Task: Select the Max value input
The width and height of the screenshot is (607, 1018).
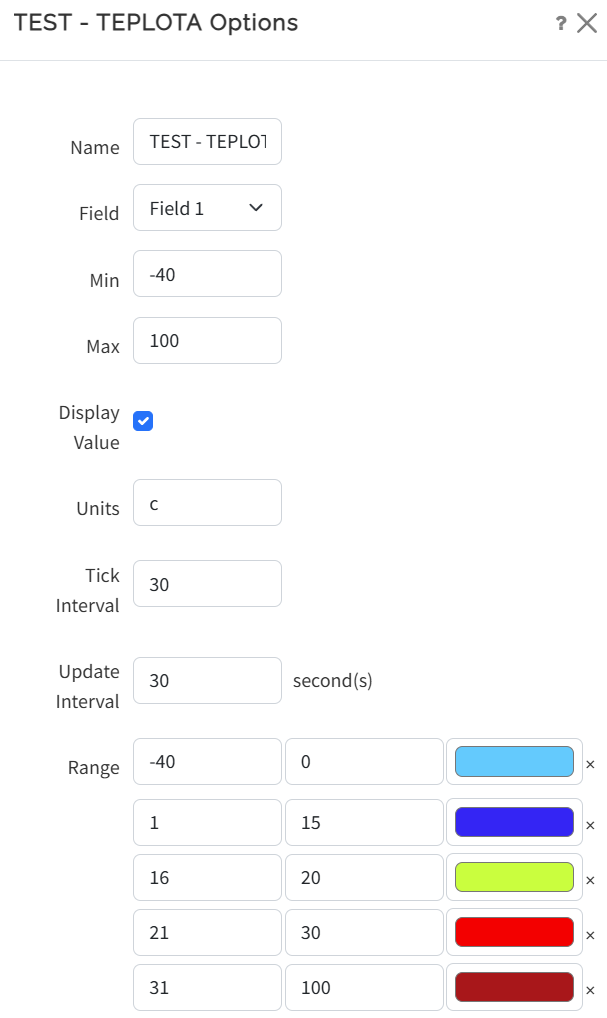Action: 207,341
